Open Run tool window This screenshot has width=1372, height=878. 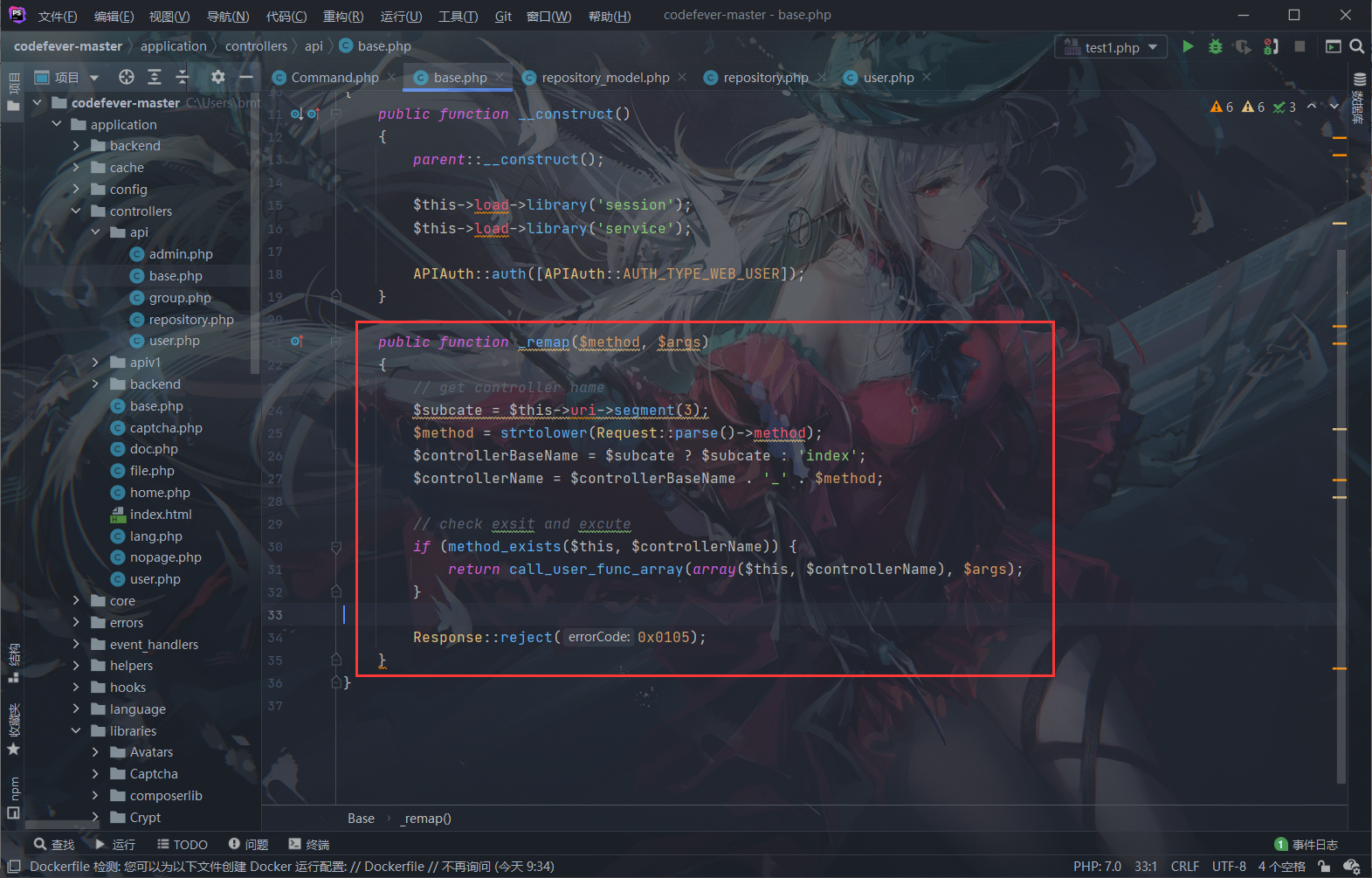tap(115, 844)
